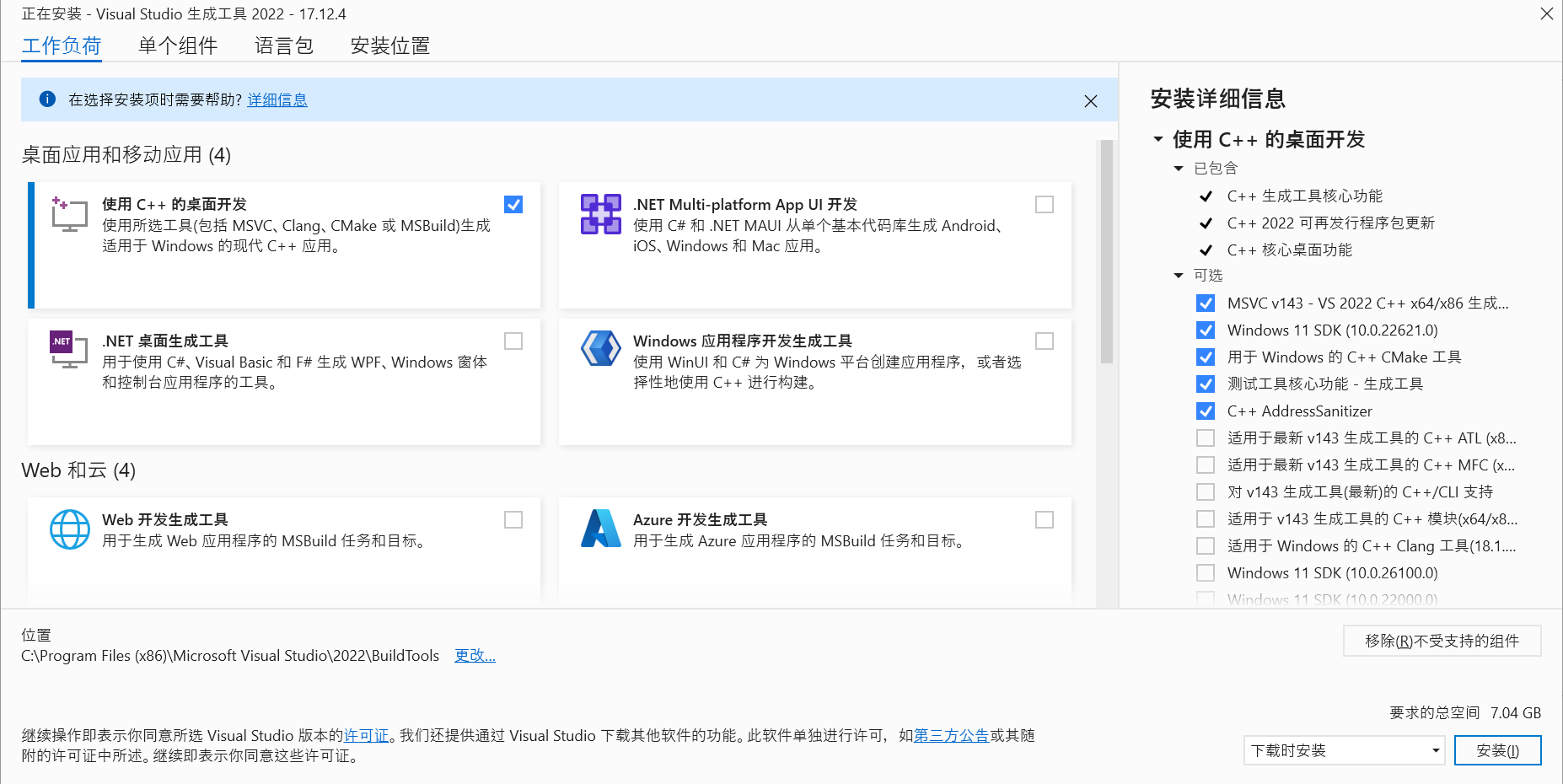Switch to the 单个组件 tab
This screenshot has width=1563, height=784.
[x=178, y=46]
